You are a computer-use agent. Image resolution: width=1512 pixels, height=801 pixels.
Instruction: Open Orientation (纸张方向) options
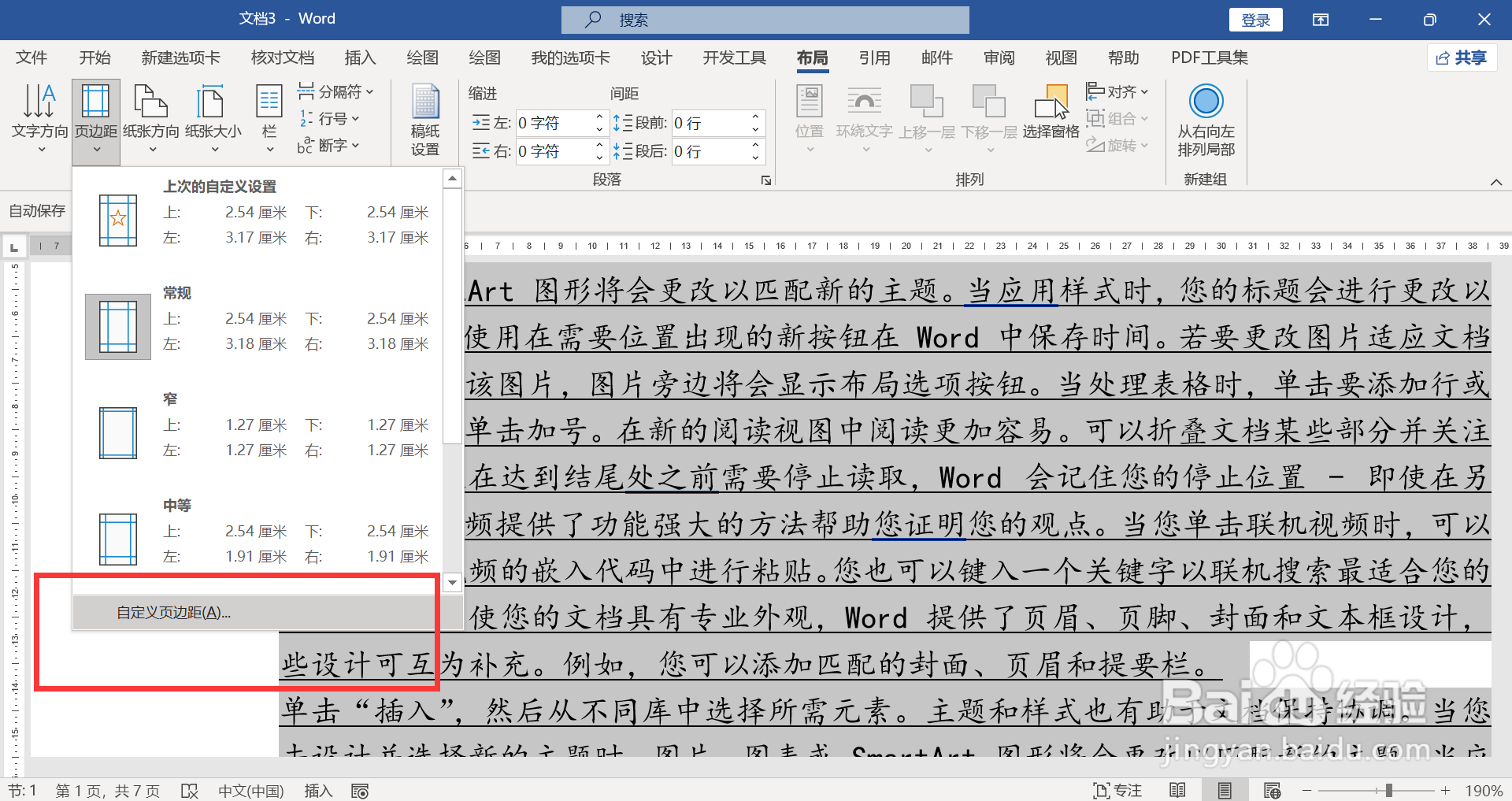pyautogui.click(x=151, y=118)
